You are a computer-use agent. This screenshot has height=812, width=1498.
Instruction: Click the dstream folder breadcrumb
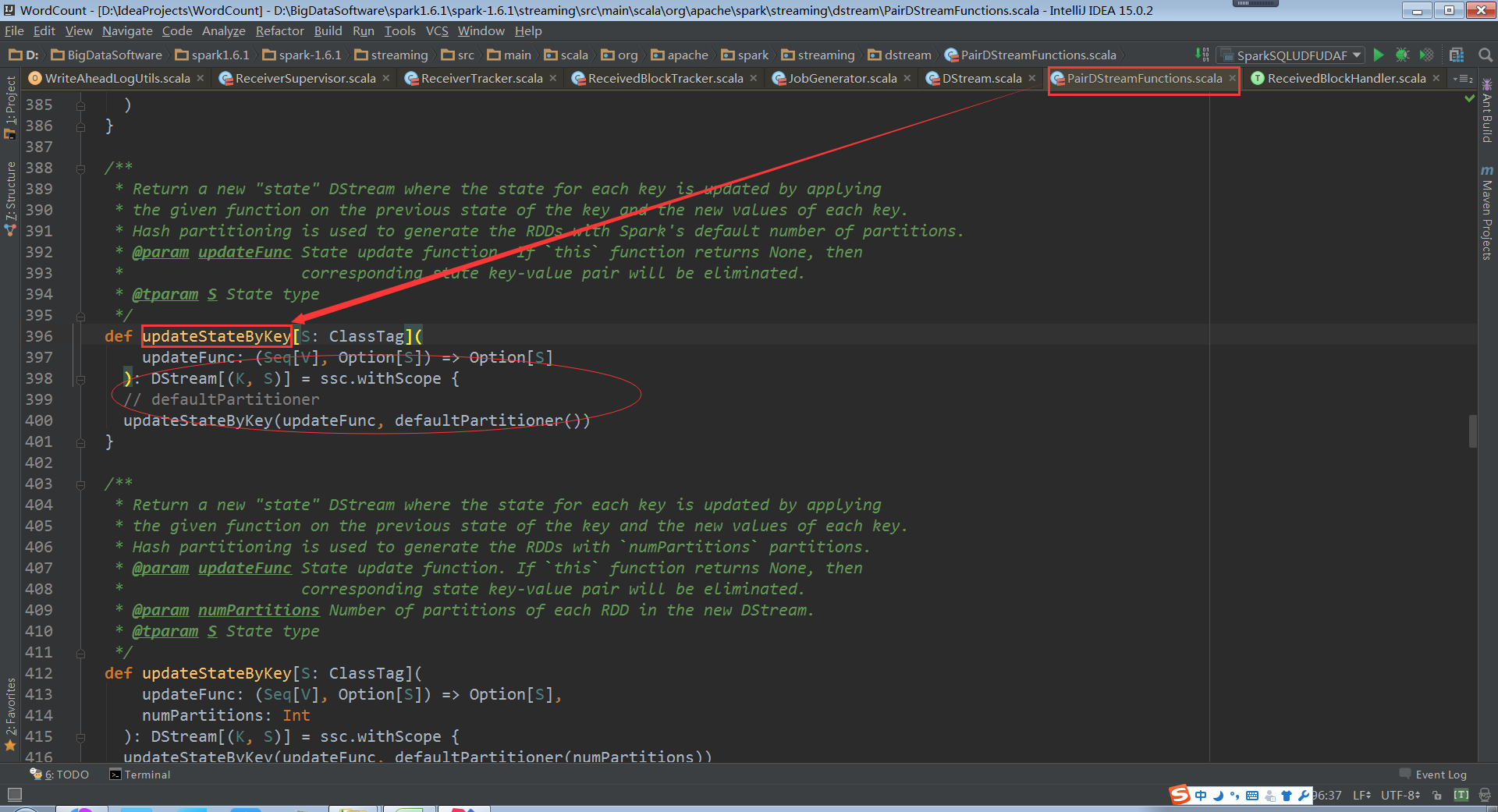point(900,55)
